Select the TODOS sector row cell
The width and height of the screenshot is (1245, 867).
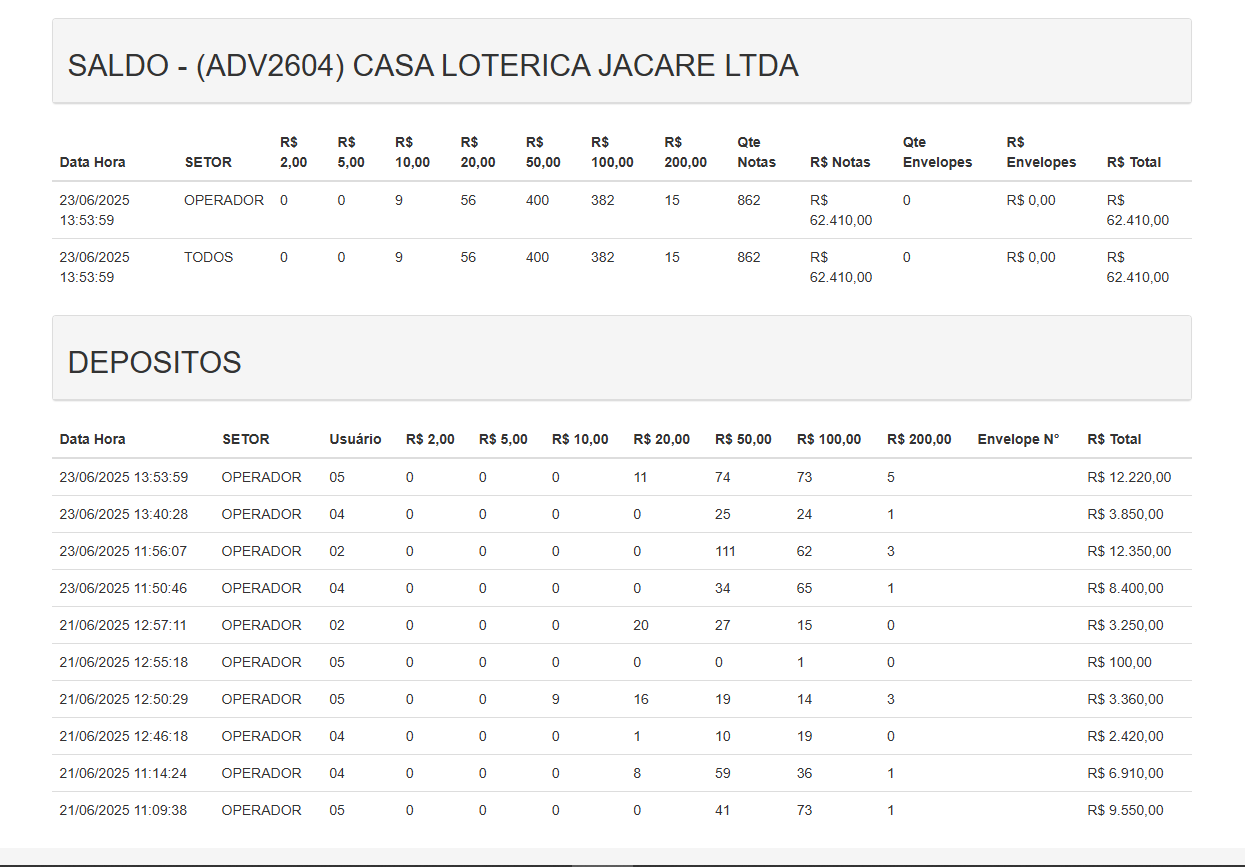208,257
